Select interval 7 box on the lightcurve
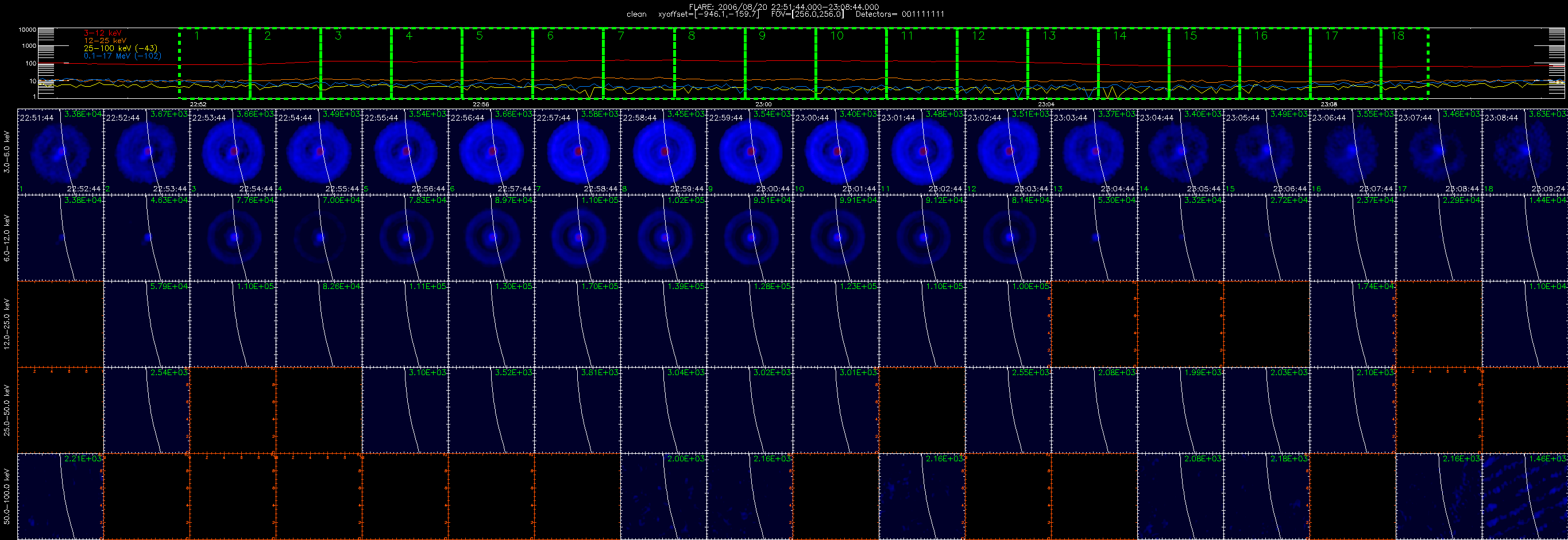 (639, 63)
